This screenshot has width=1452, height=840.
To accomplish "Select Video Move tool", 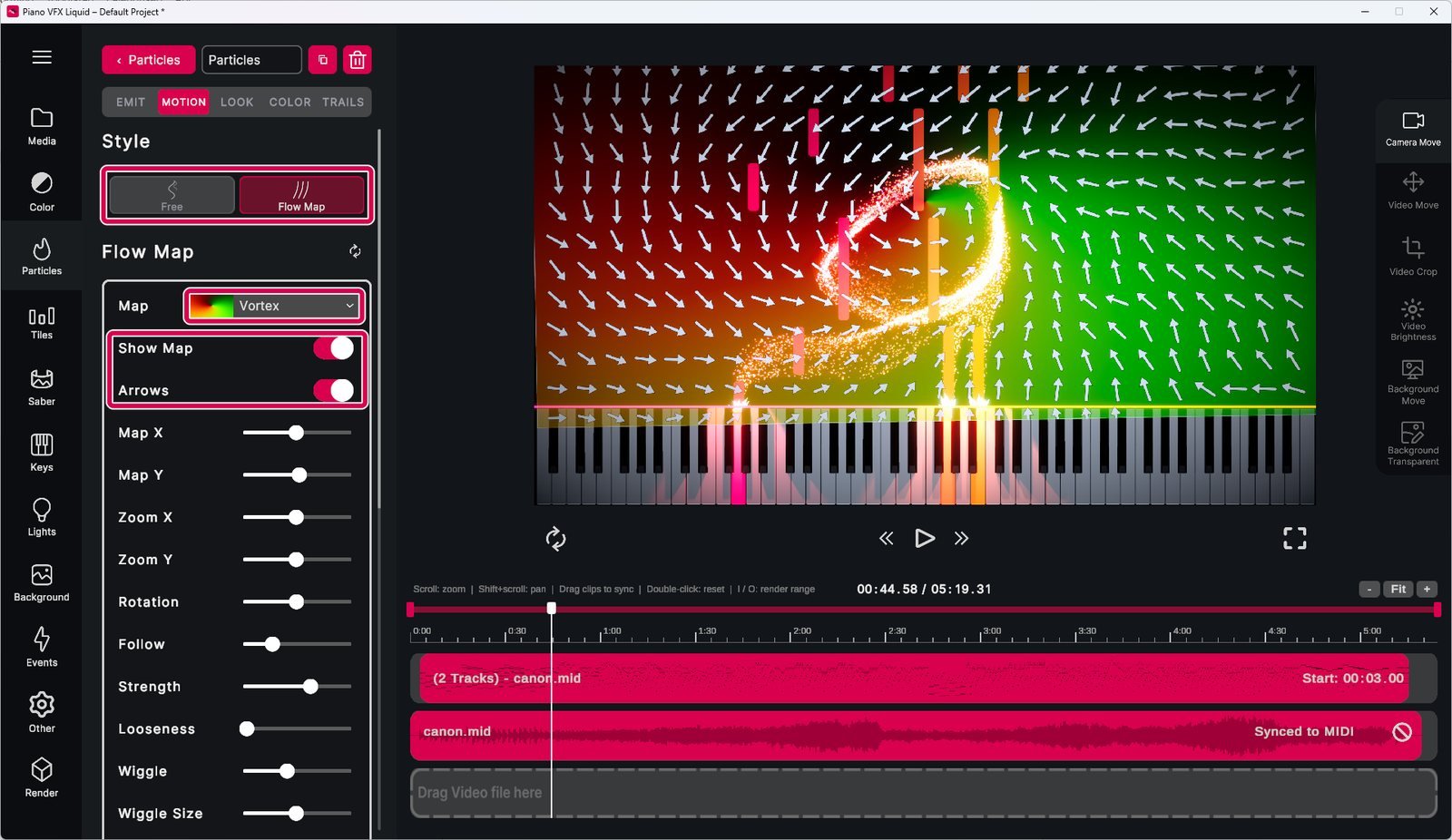I will (x=1413, y=191).
